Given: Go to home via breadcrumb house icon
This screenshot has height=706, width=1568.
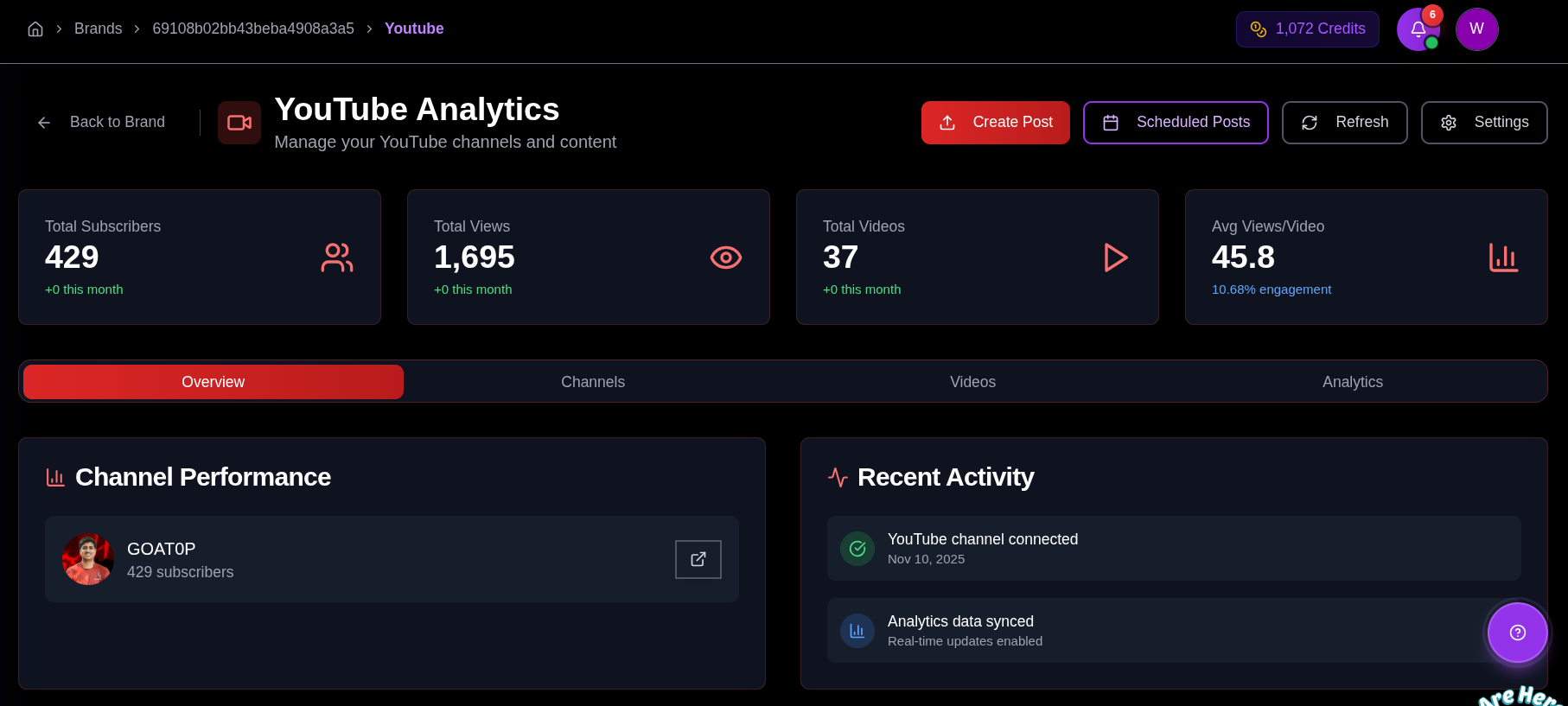Looking at the screenshot, I should [x=35, y=29].
